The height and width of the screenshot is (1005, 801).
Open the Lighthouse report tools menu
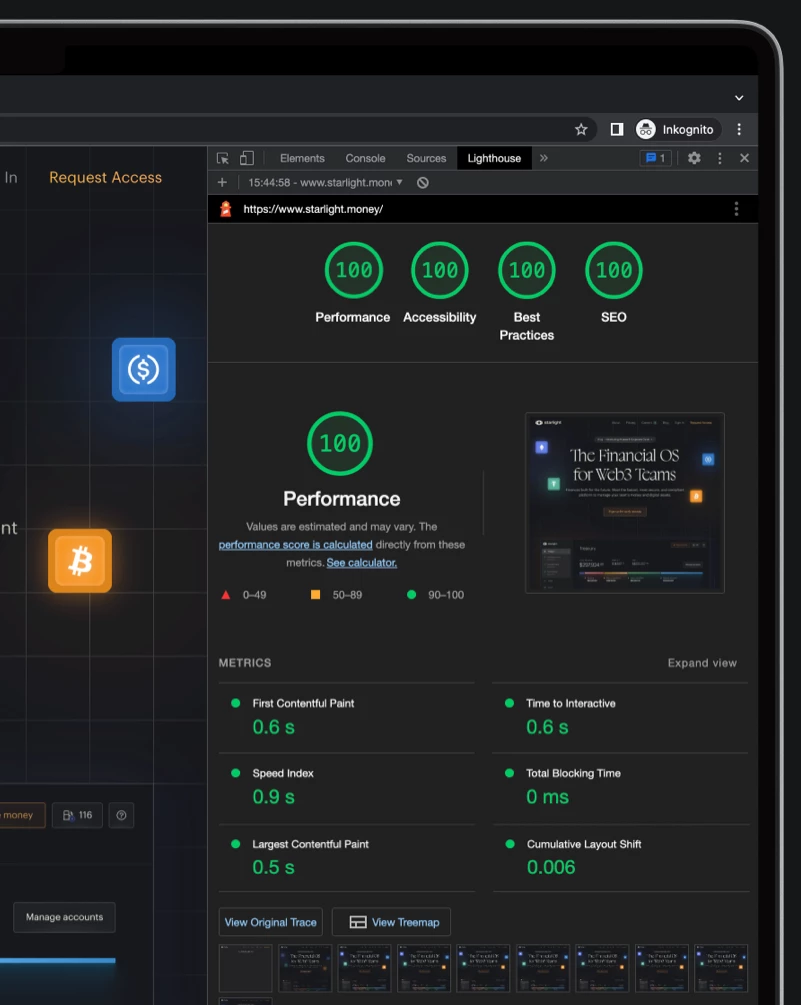(736, 209)
